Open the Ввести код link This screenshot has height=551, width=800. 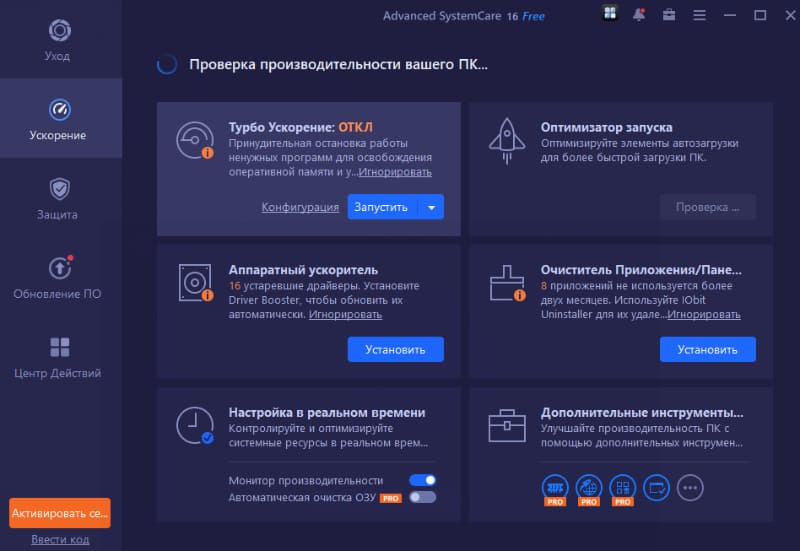(x=60, y=539)
